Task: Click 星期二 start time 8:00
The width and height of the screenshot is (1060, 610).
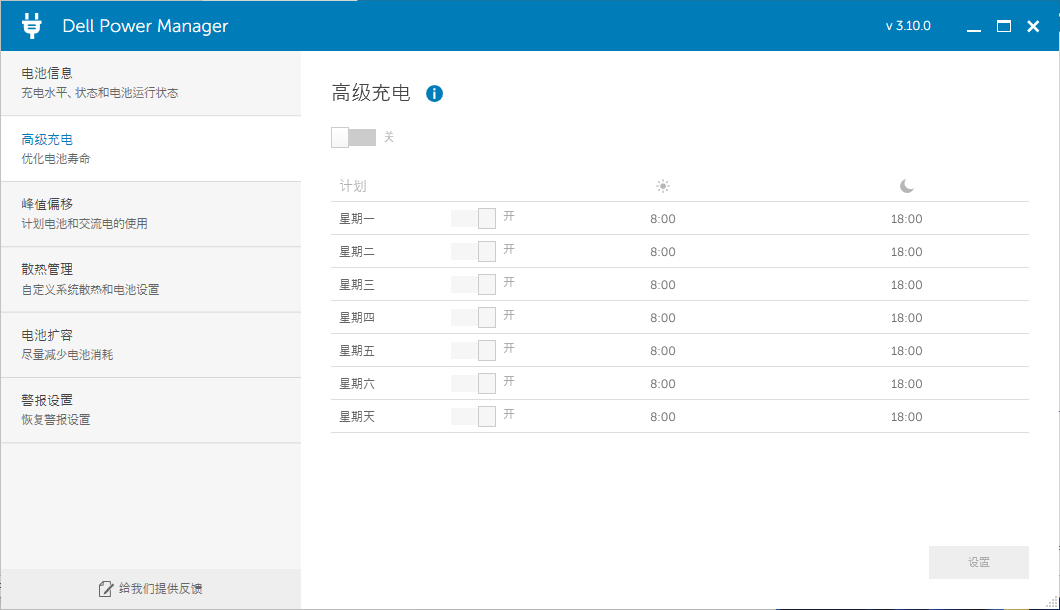Action: pyautogui.click(x=662, y=252)
